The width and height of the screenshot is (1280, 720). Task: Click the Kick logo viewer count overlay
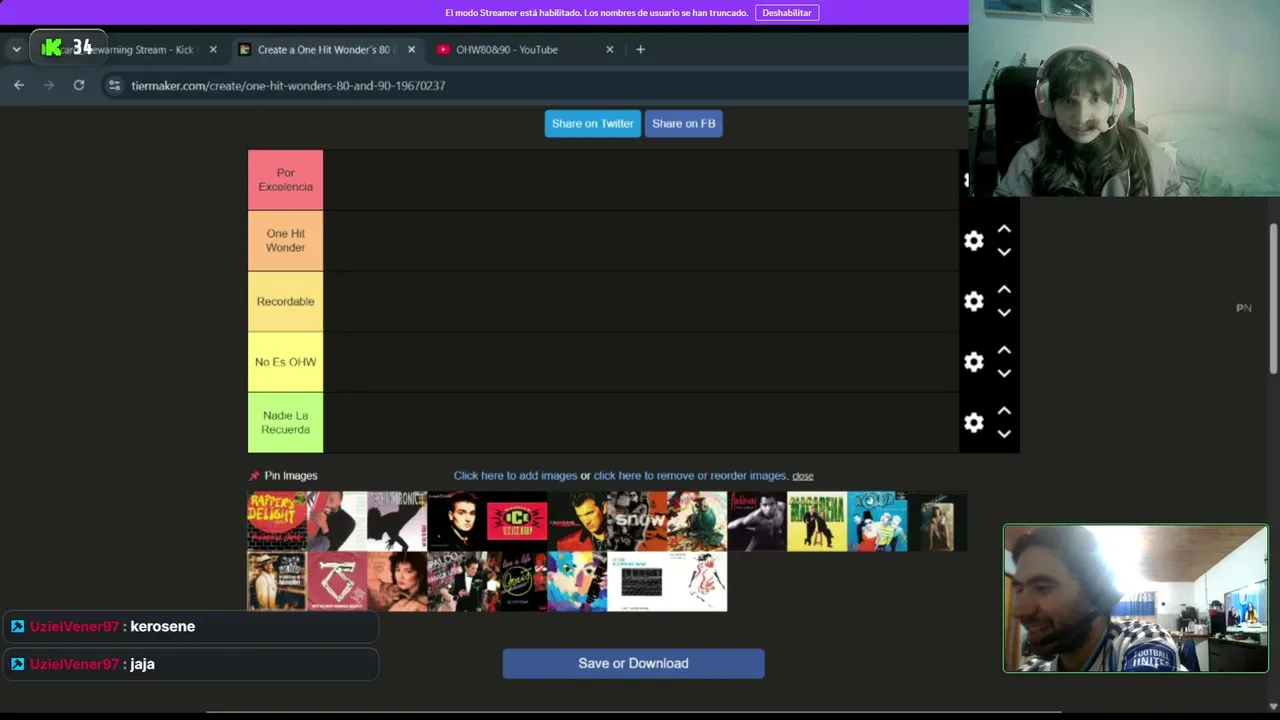68,47
